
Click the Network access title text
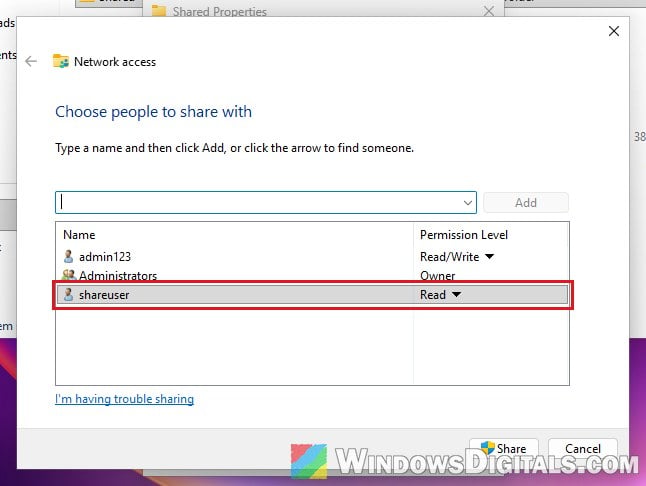click(x=115, y=62)
